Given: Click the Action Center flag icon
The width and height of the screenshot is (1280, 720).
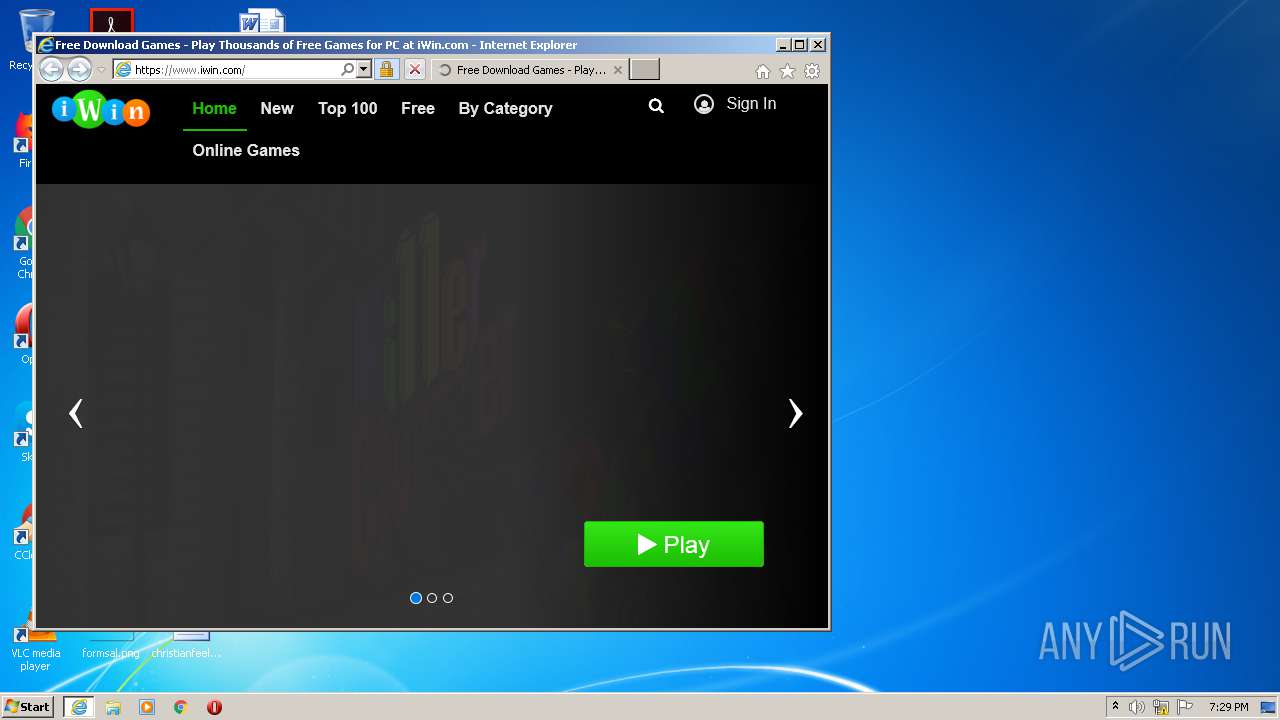Looking at the screenshot, I should tap(1185, 707).
